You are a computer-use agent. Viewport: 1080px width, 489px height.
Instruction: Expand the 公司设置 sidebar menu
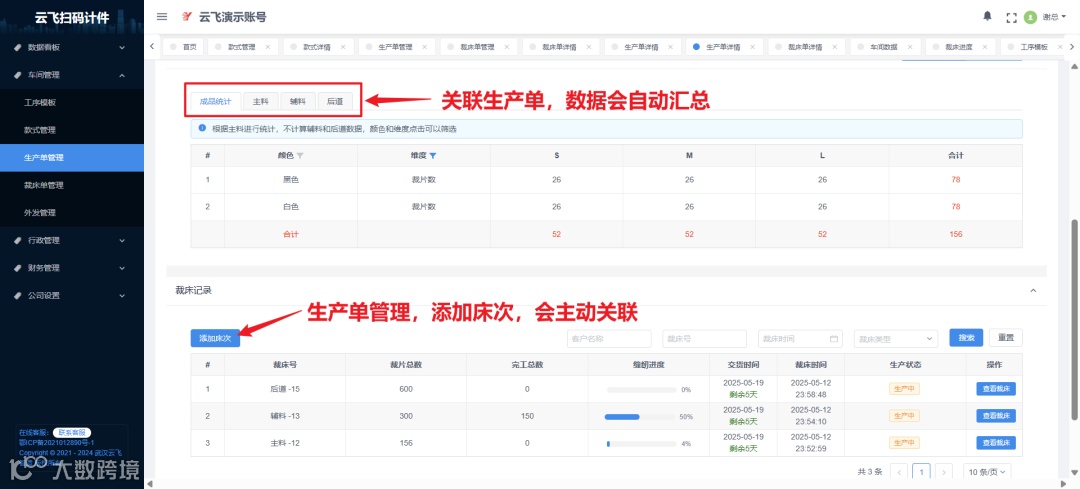tap(72, 295)
